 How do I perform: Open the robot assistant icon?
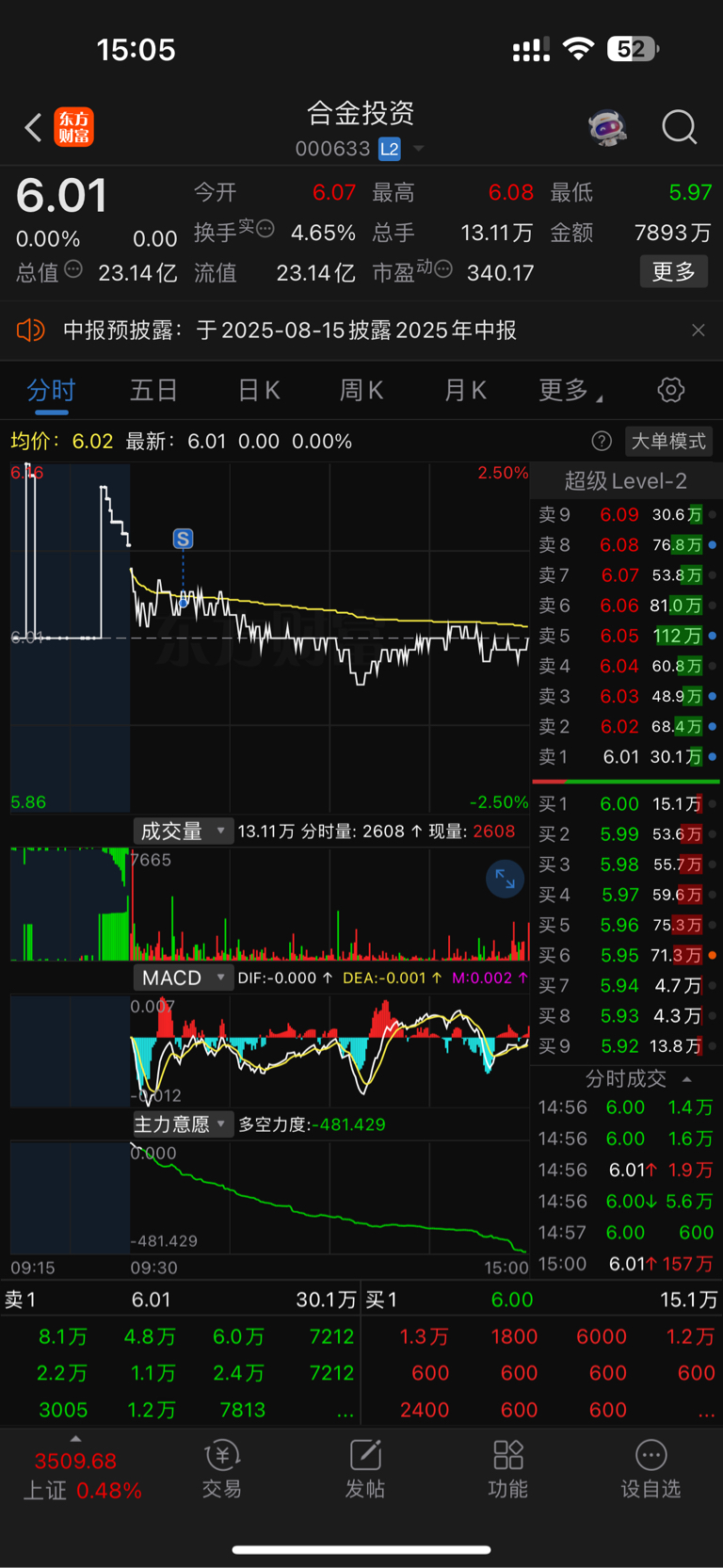pos(607,127)
